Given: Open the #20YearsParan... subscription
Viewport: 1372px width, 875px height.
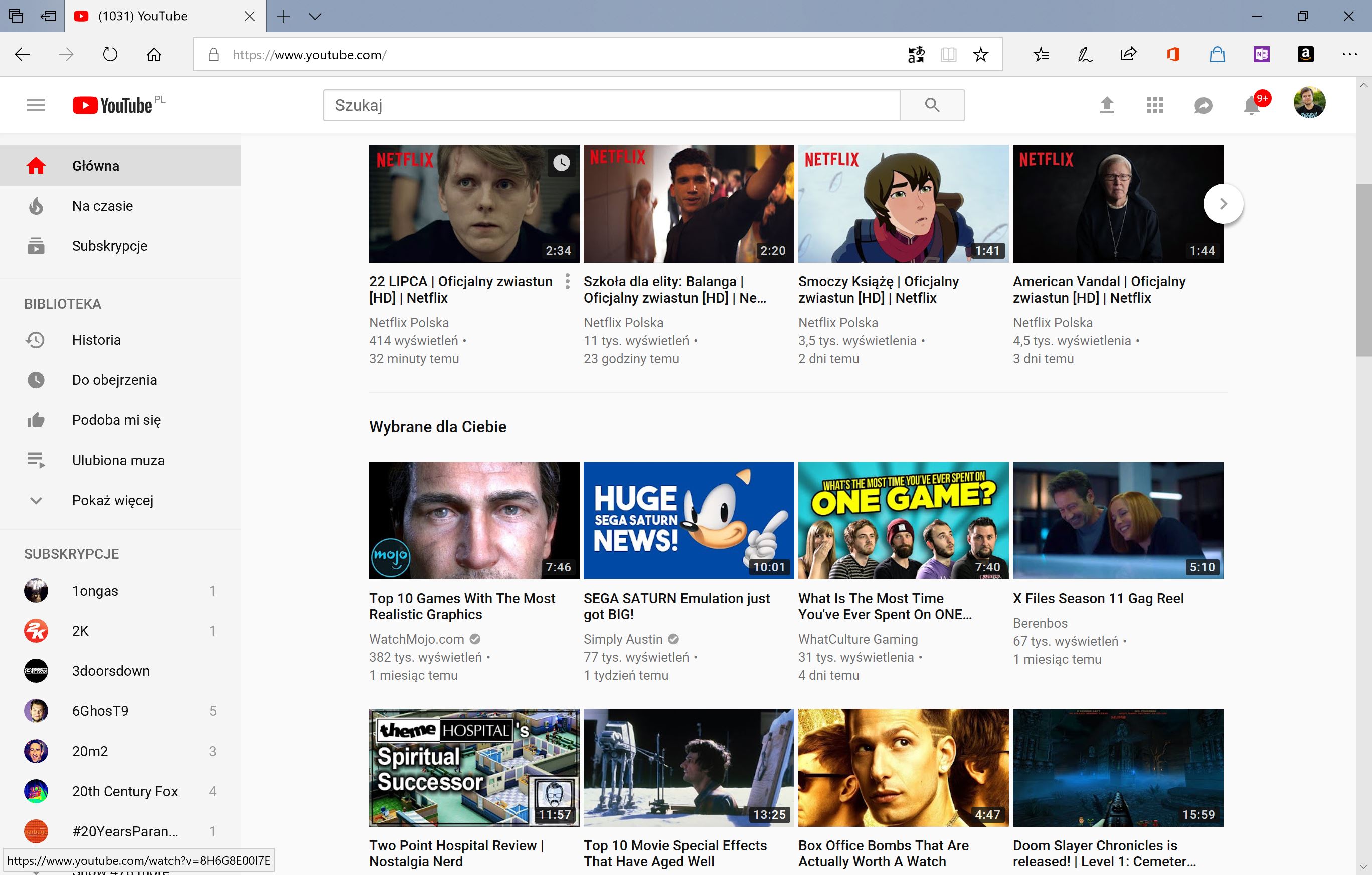Looking at the screenshot, I should point(120,831).
